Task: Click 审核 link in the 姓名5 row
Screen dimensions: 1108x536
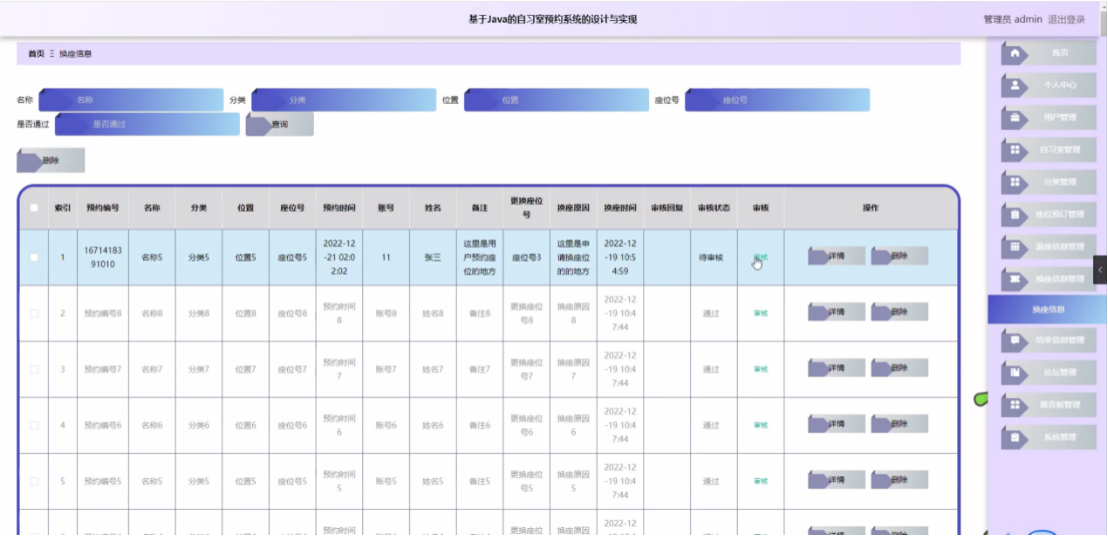Action: [760, 481]
